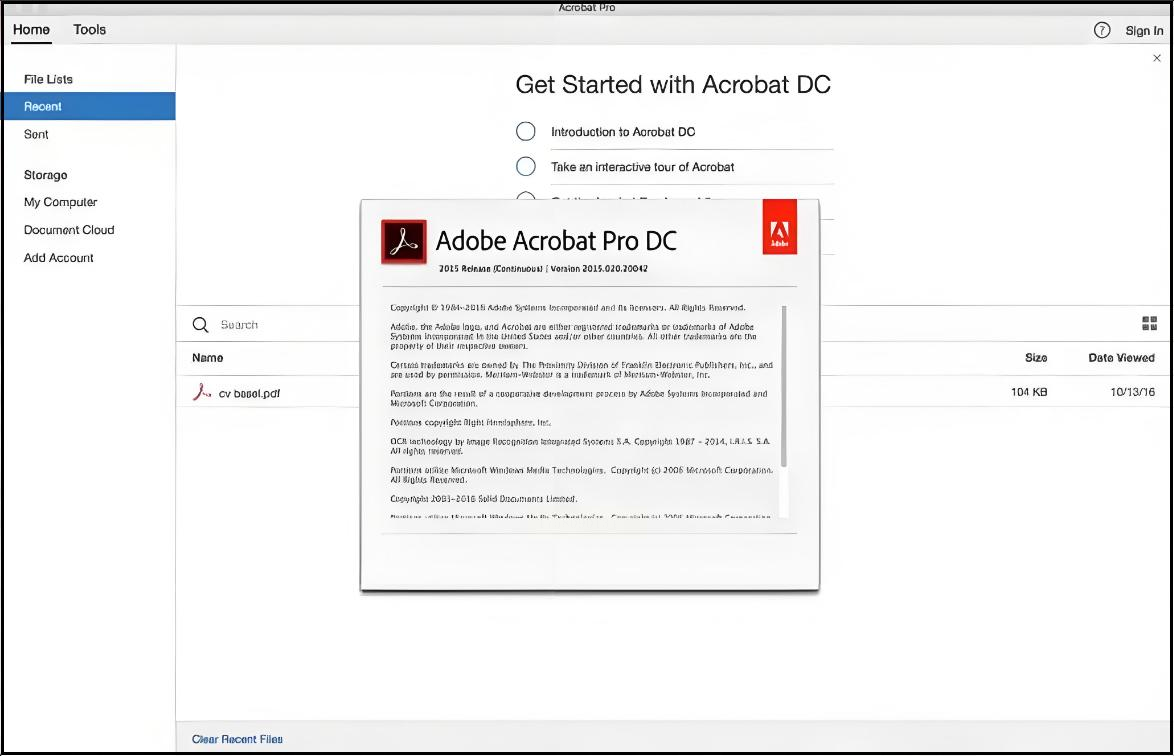Click the version 2015.020.20042 text

click(599, 269)
